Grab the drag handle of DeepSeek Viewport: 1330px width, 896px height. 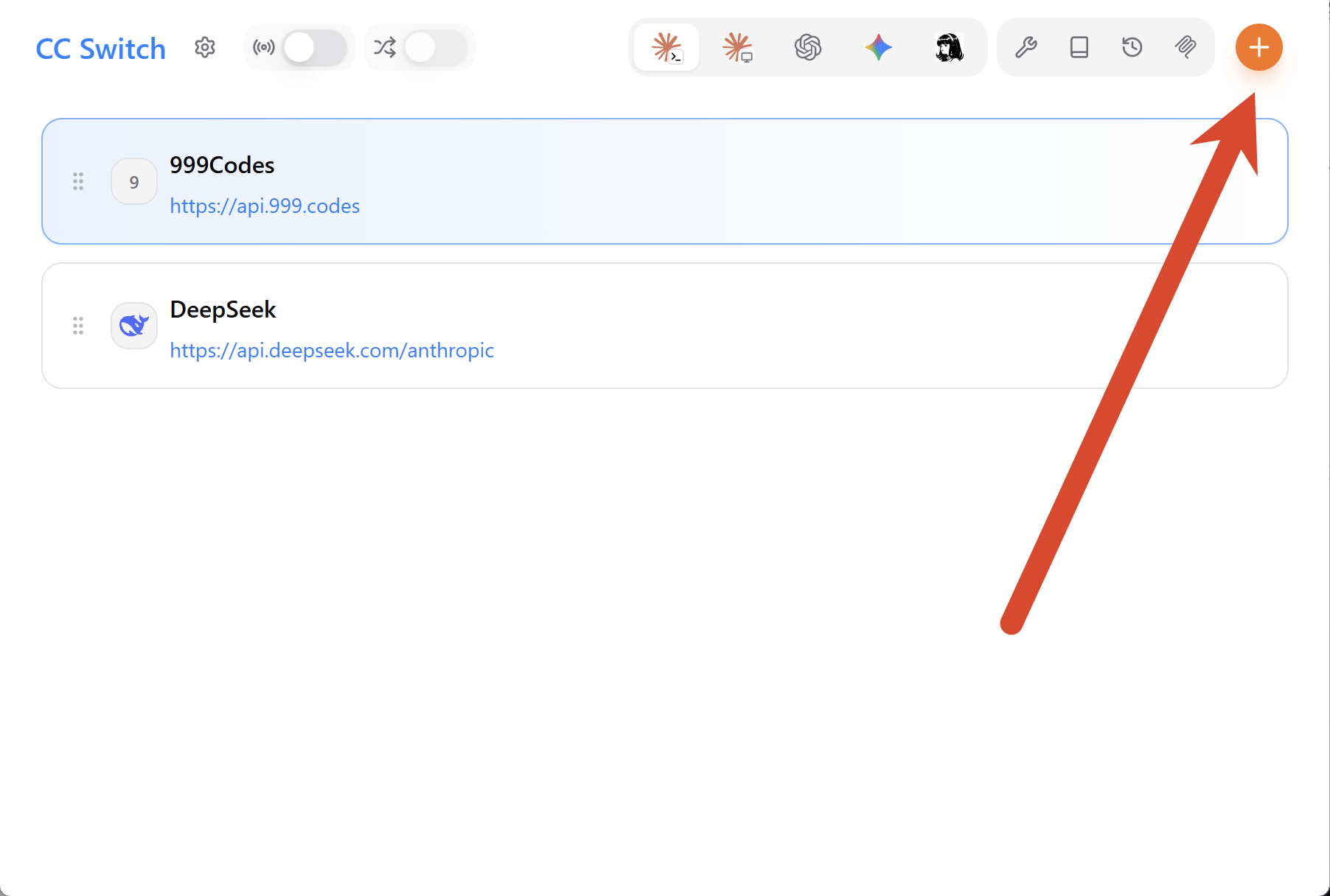pos(78,326)
